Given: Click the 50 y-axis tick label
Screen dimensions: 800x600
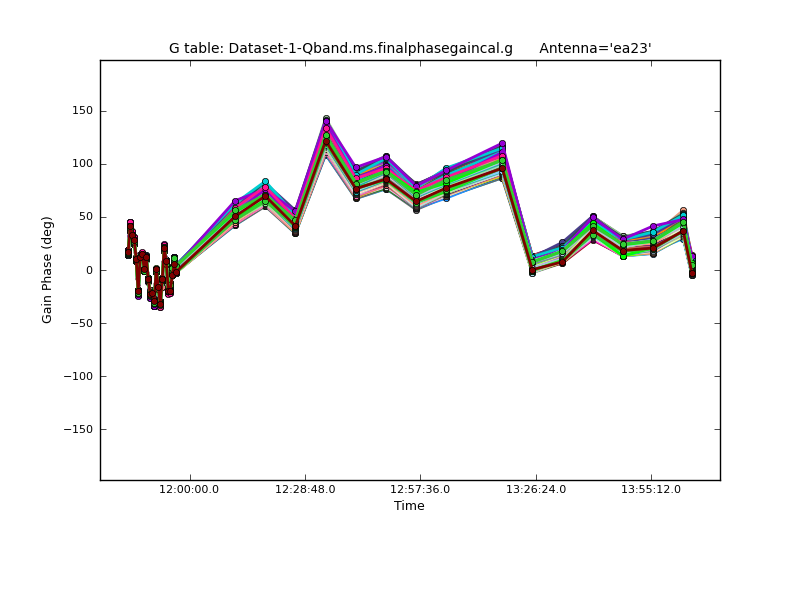Looking at the screenshot, I should point(87,217).
